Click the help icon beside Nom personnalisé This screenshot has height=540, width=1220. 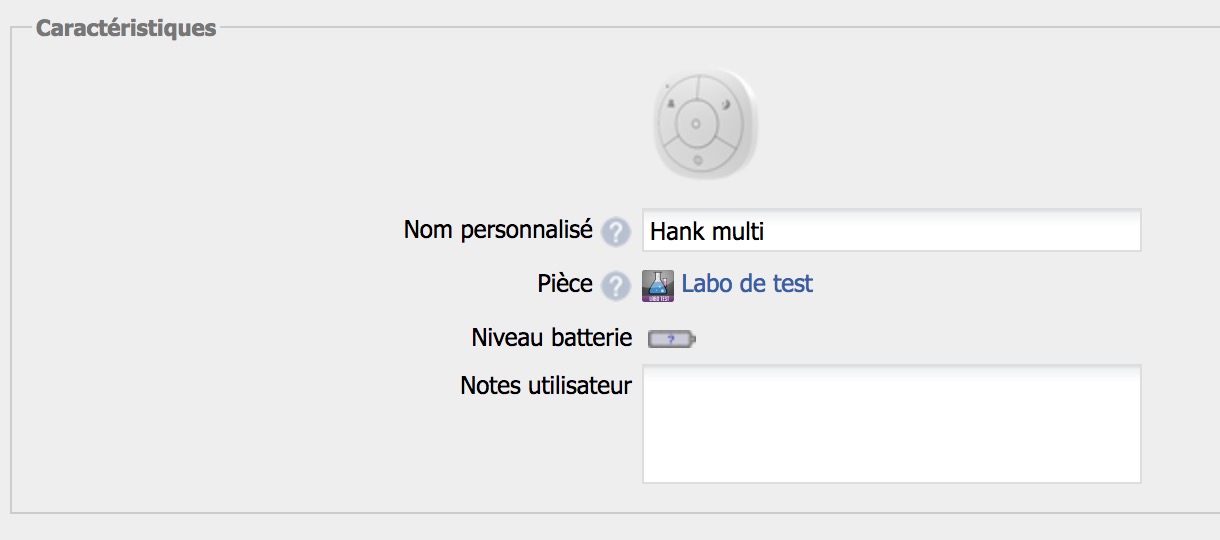point(616,233)
